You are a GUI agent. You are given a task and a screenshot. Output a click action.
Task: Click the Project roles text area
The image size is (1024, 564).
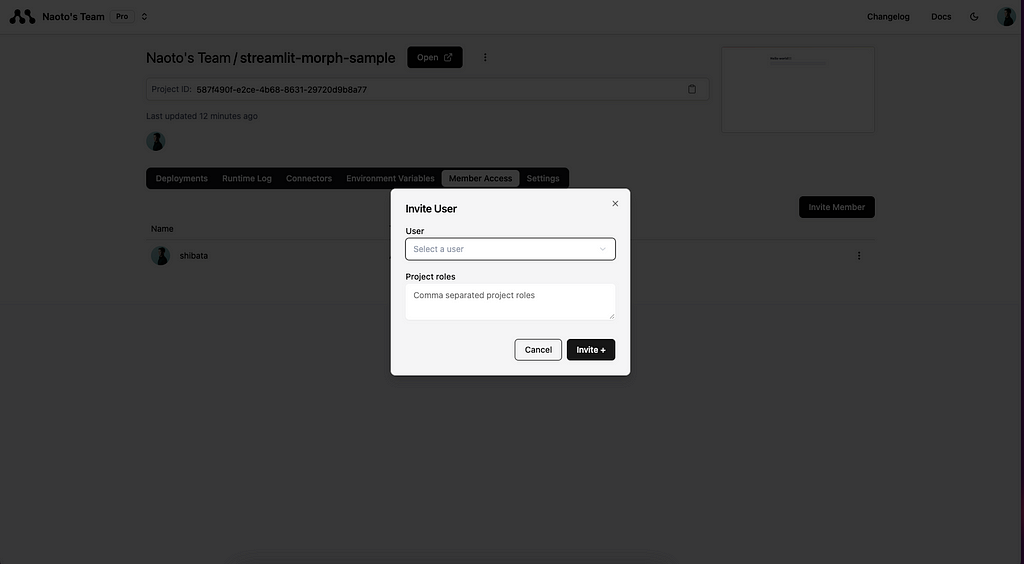(x=510, y=302)
